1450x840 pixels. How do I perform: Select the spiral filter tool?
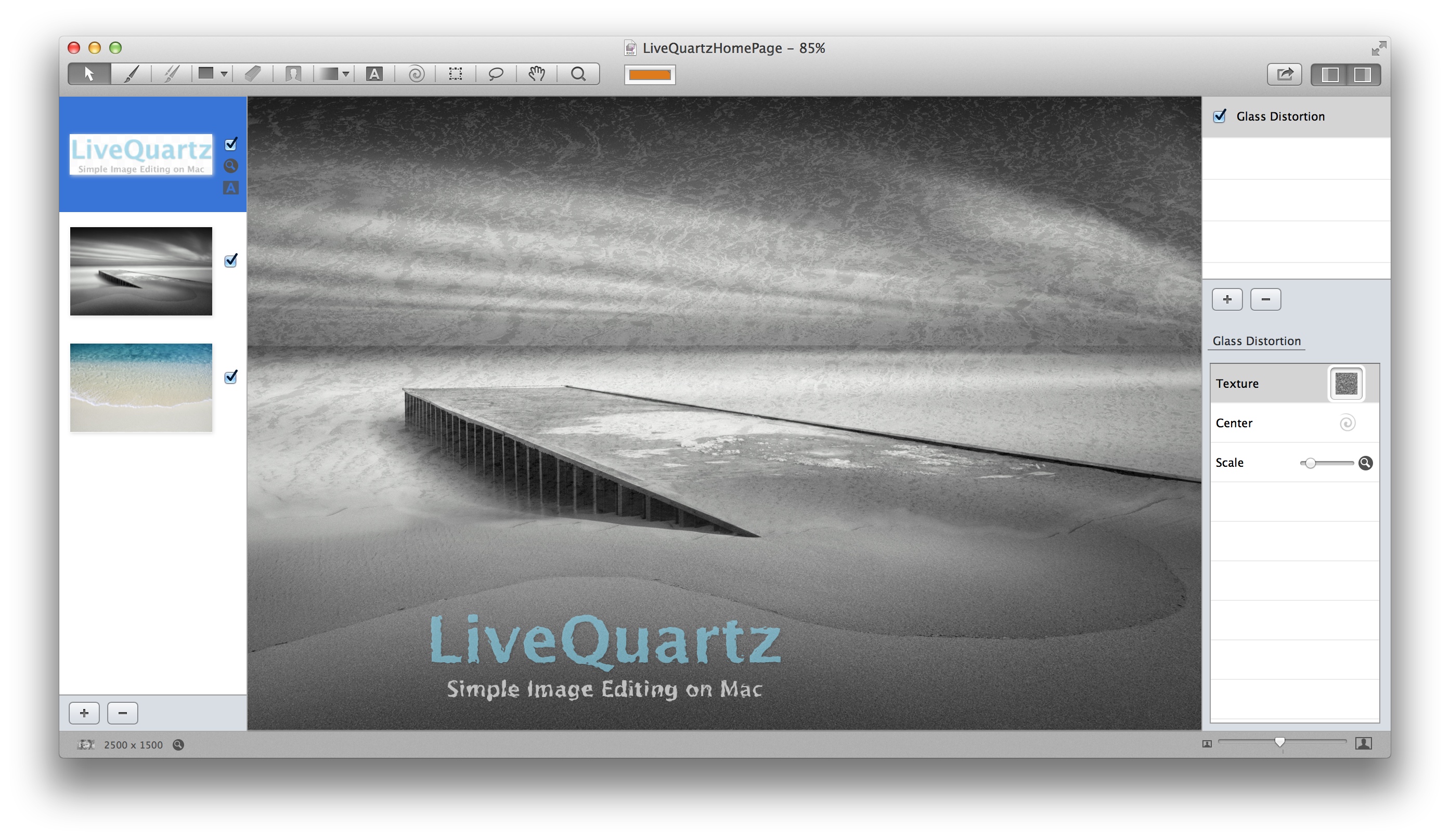(x=416, y=74)
